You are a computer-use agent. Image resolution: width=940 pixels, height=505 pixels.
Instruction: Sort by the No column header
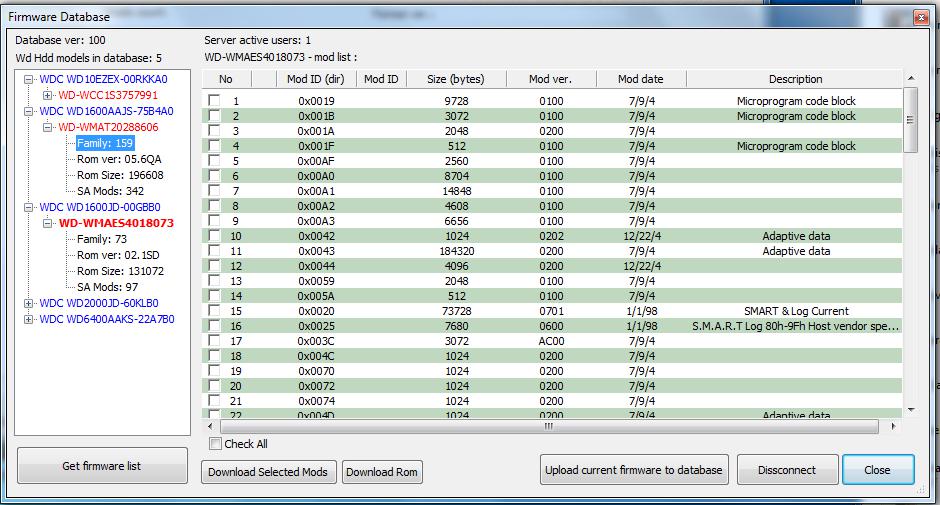[226, 79]
